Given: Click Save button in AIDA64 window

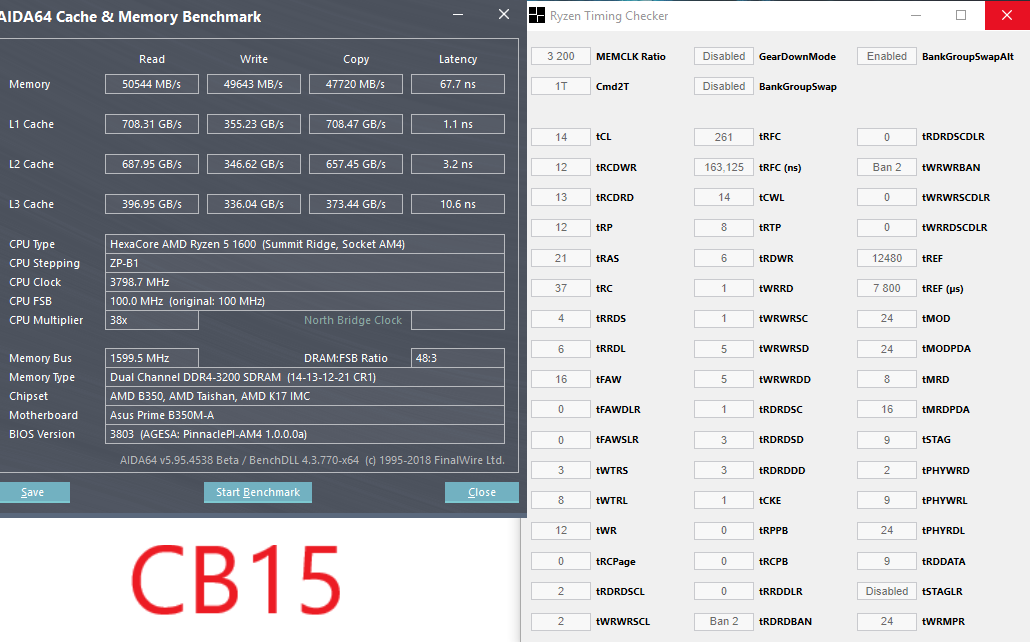Looking at the screenshot, I should tap(34, 492).
